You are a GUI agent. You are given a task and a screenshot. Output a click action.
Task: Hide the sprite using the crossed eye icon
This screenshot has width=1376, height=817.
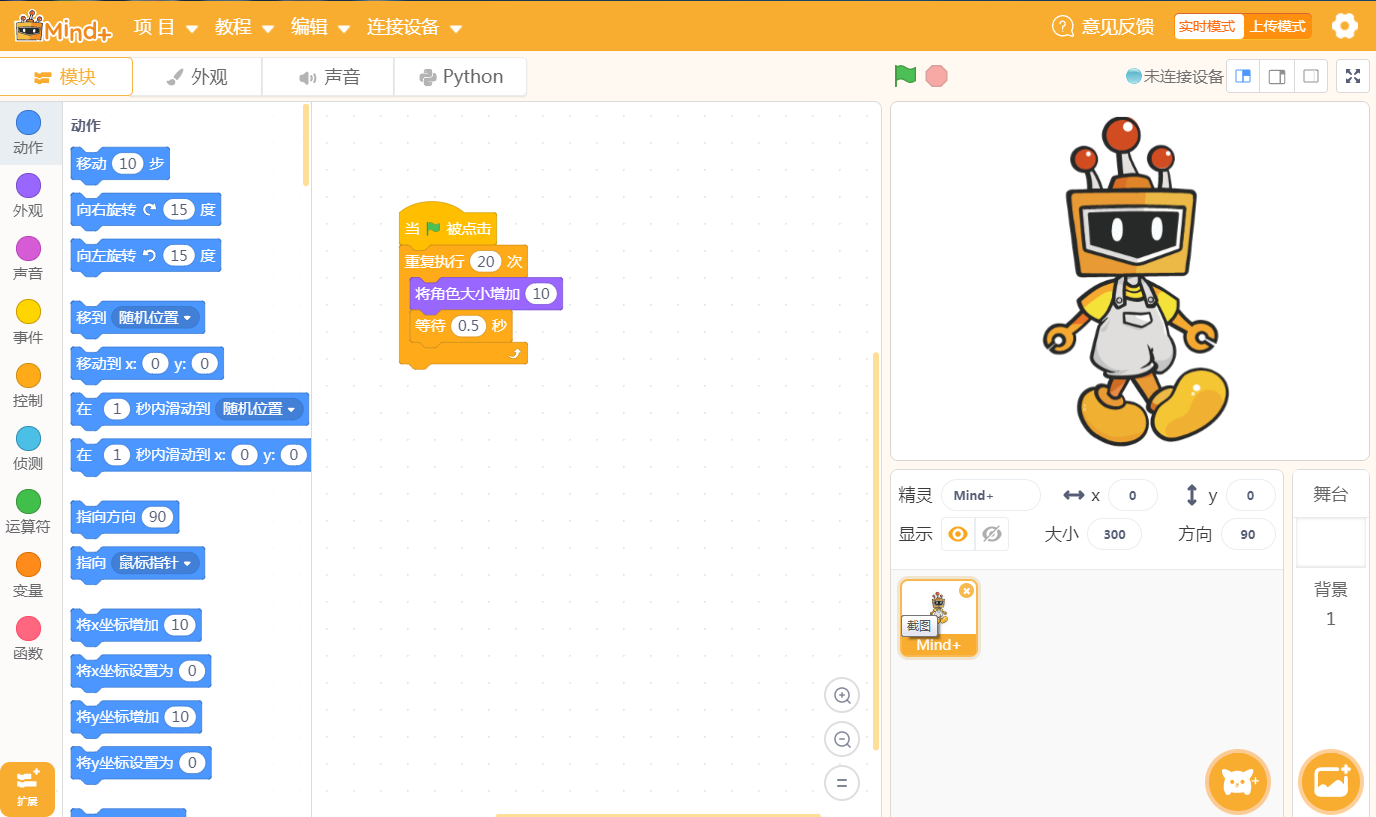pyautogui.click(x=992, y=534)
